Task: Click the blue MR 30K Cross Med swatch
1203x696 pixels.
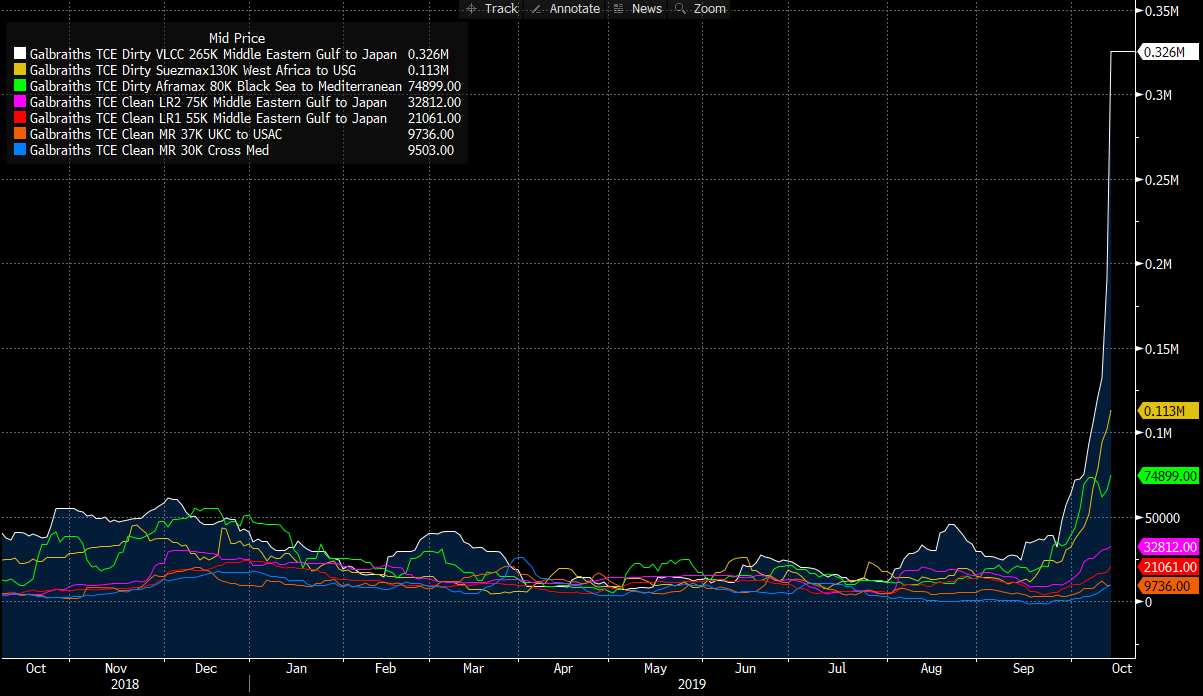Action: [20, 150]
